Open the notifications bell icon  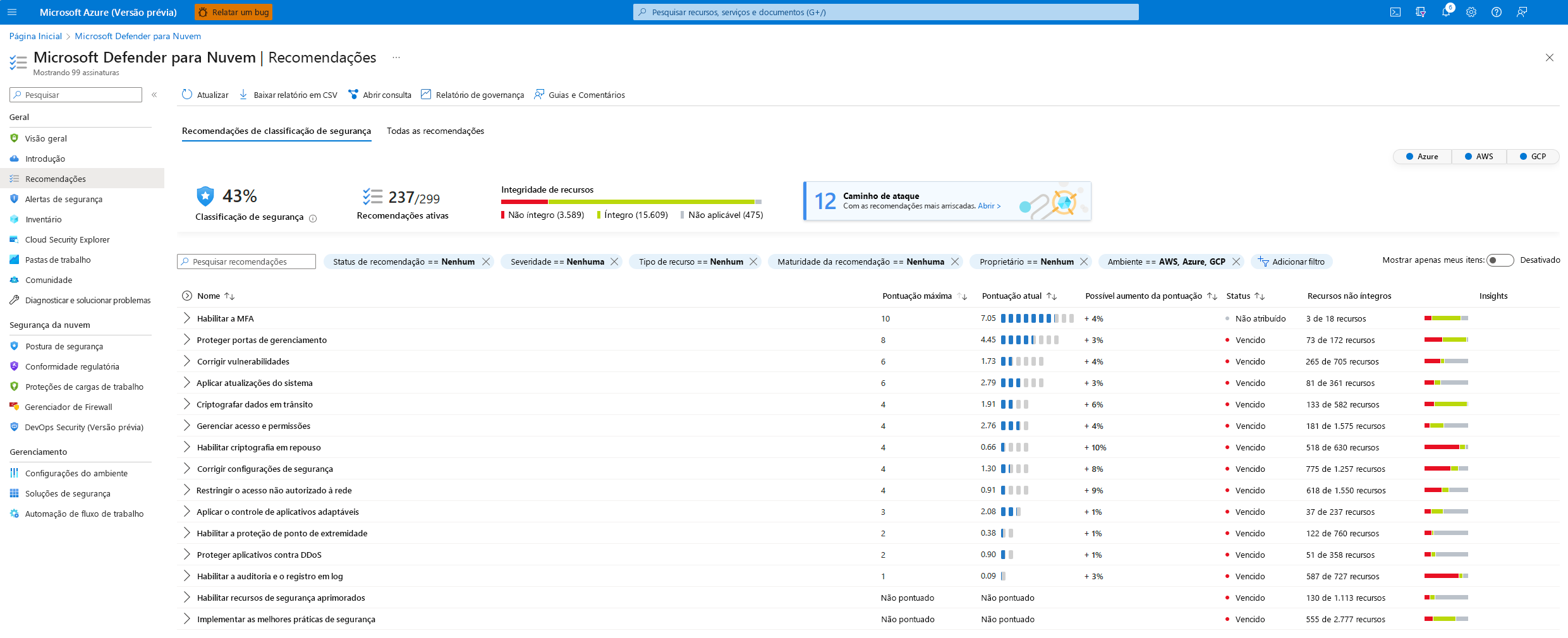[1446, 12]
